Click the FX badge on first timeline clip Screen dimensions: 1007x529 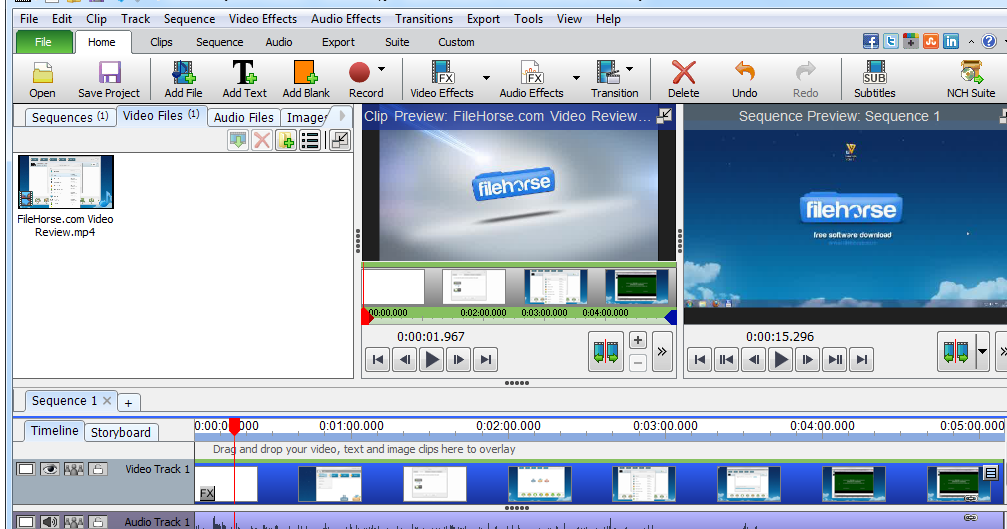click(207, 494)
